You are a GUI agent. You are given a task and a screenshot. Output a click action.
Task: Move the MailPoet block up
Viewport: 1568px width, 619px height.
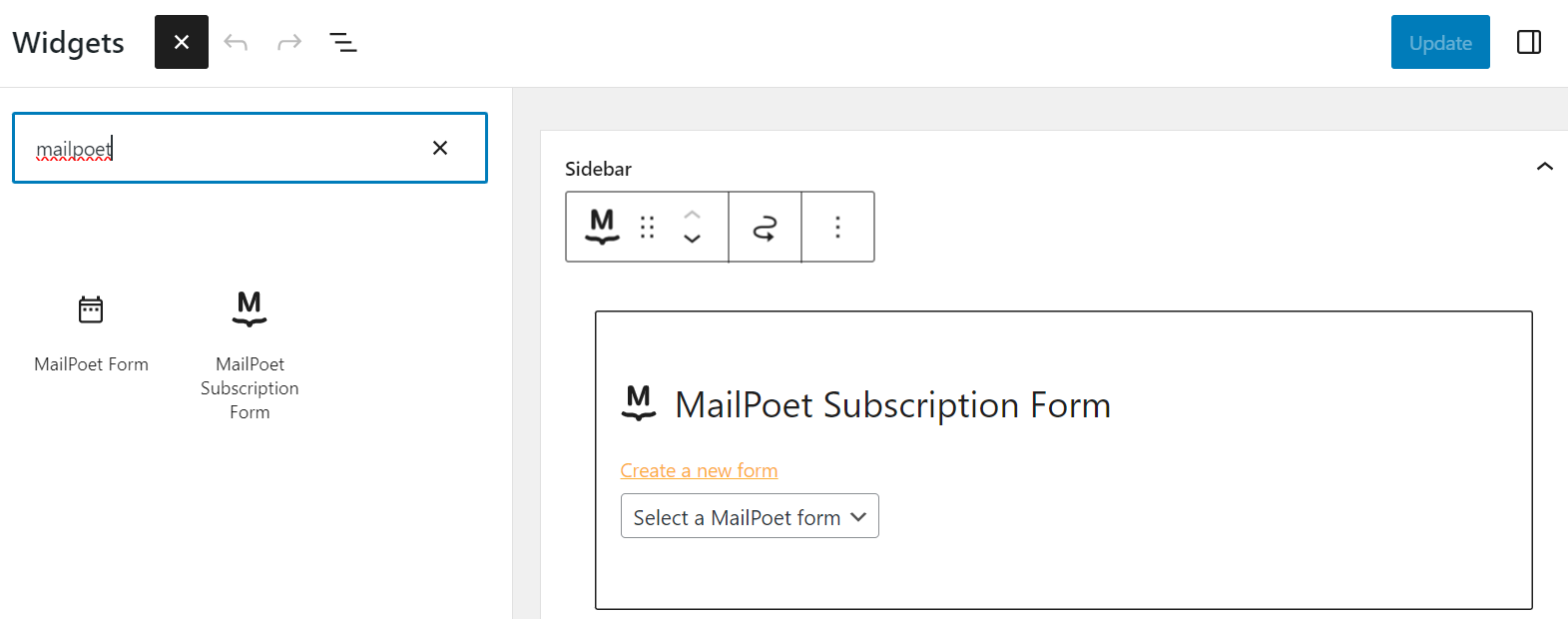pyautogui.click(x=693, y=216)
